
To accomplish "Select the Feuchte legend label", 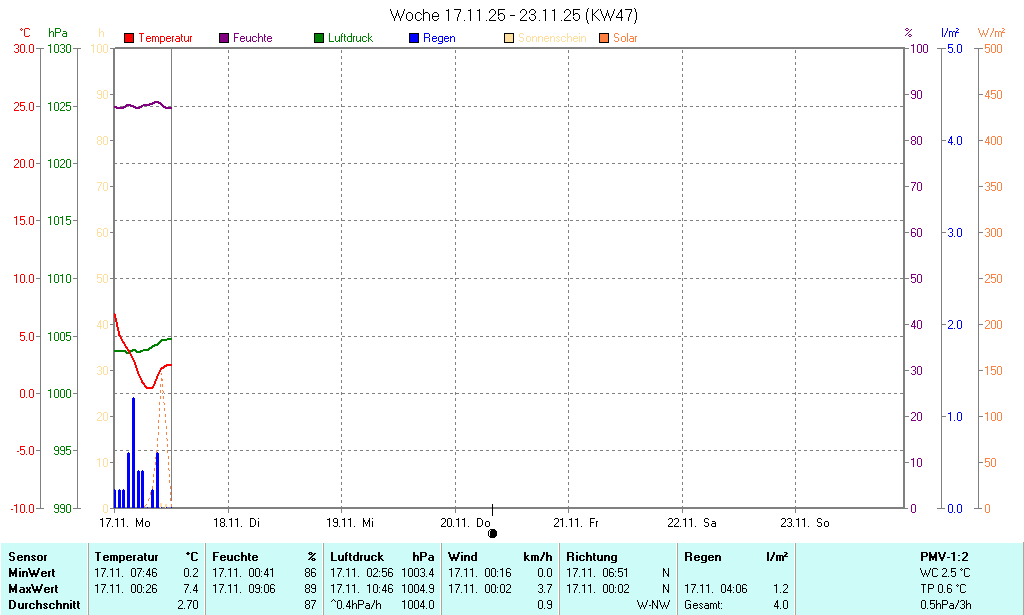I will [x=252, y=38].
